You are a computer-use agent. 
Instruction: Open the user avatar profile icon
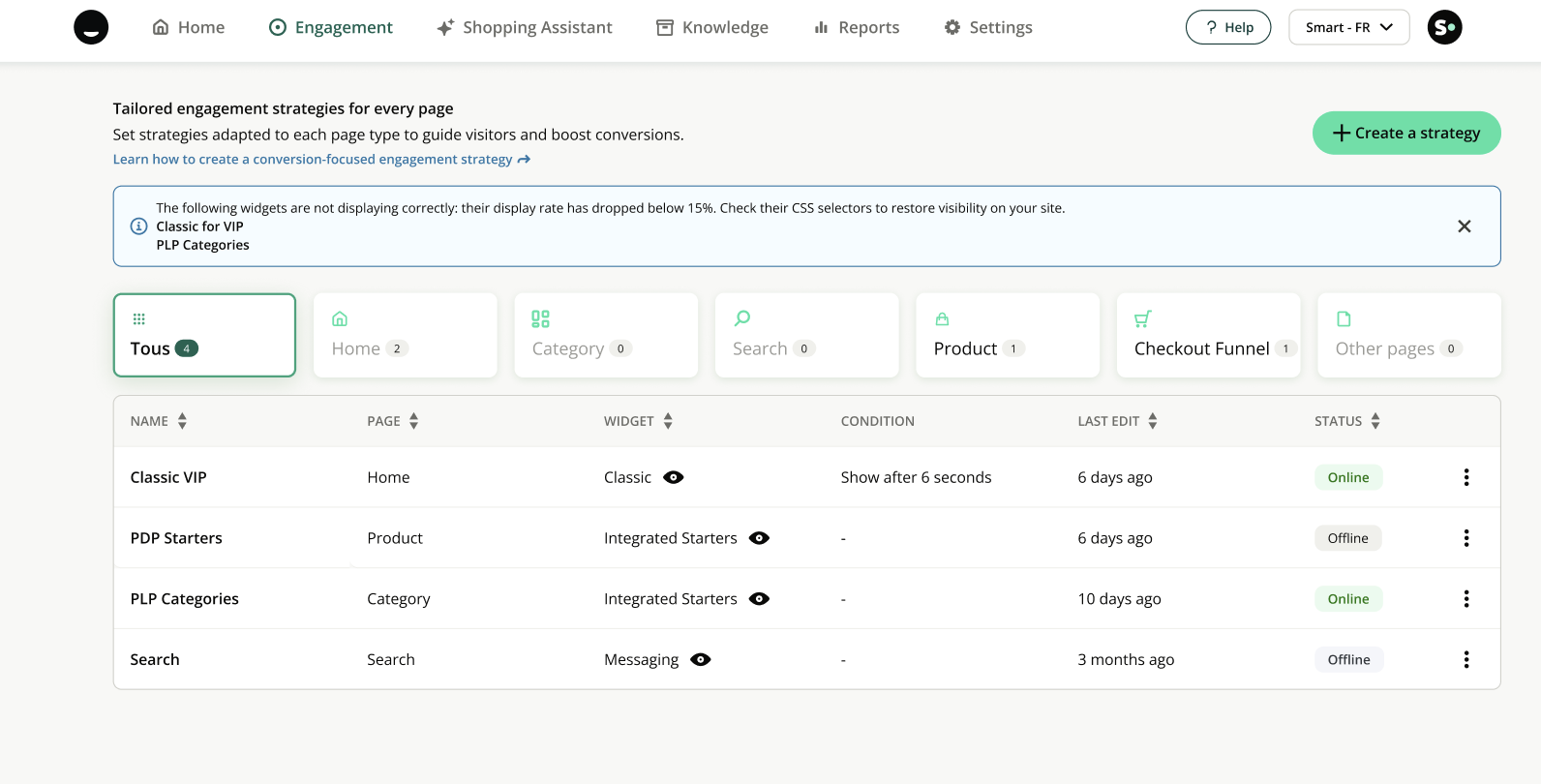click(1444, 27)
